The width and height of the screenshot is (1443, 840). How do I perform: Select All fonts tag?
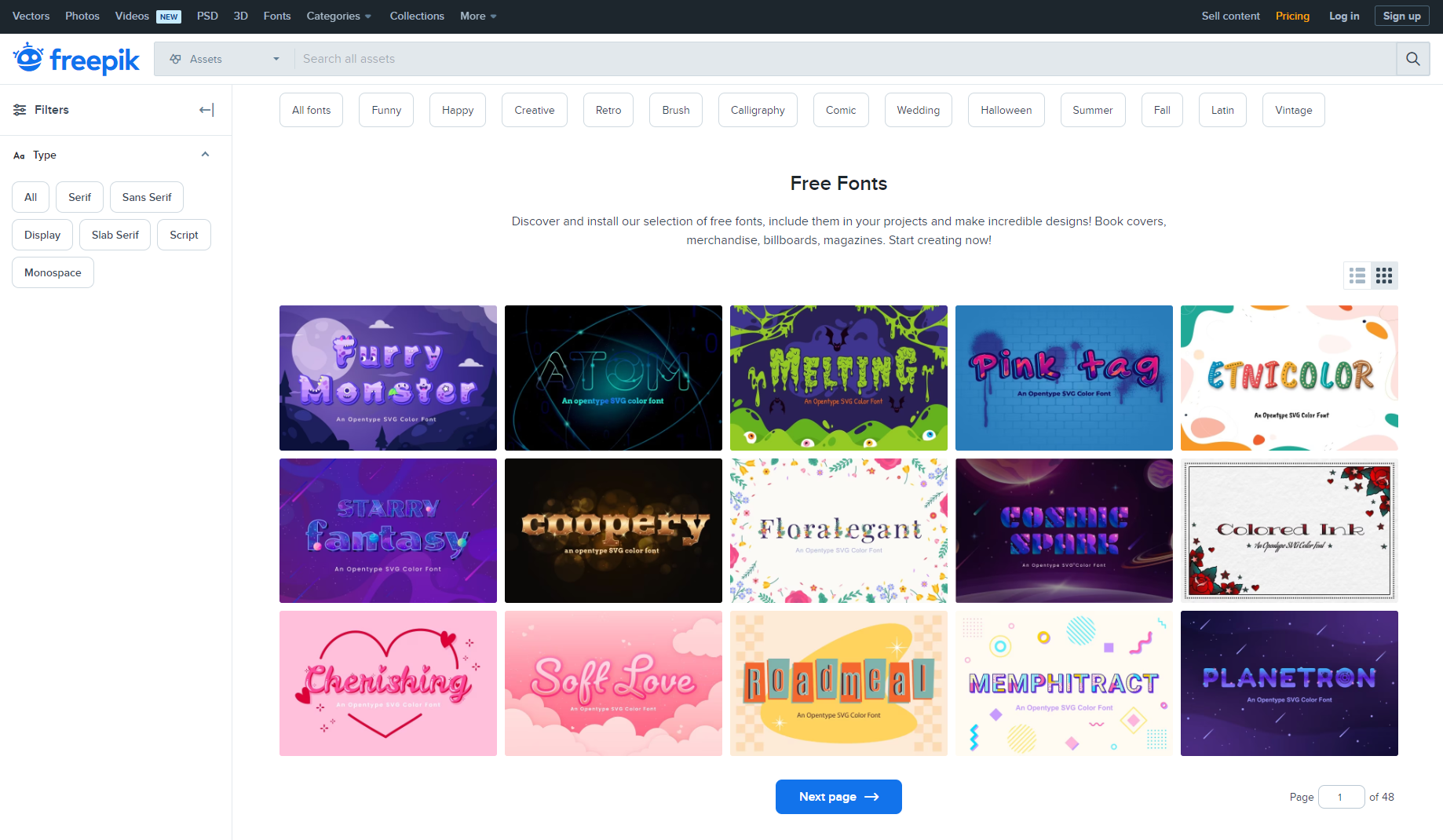(311, 110)
